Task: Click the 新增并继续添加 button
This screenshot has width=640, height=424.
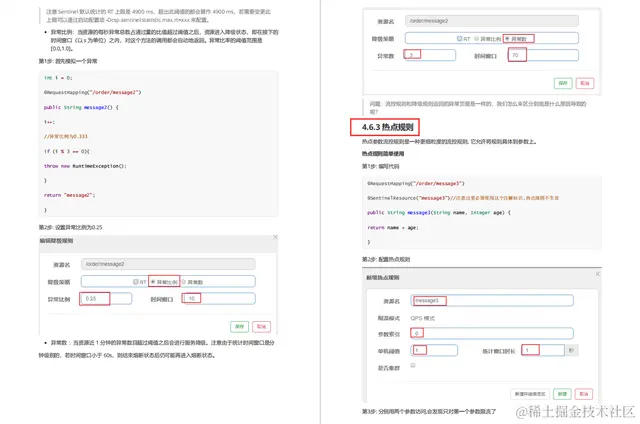Action: tap(530, 394)
